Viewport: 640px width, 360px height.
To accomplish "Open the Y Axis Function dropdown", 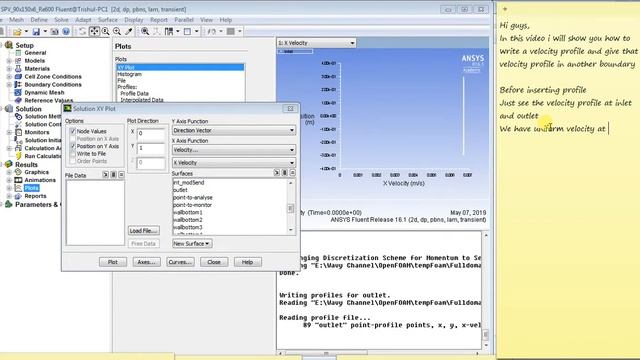I will pos(234,131).
